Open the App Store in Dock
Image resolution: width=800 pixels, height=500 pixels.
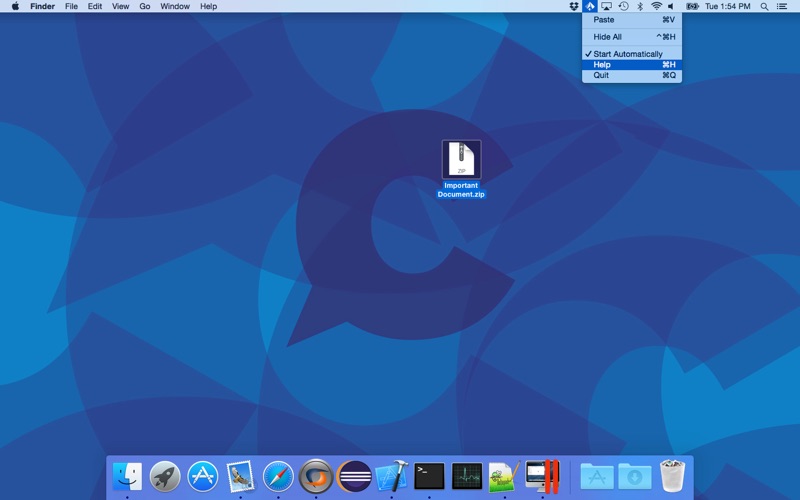(x=203, y=476)
